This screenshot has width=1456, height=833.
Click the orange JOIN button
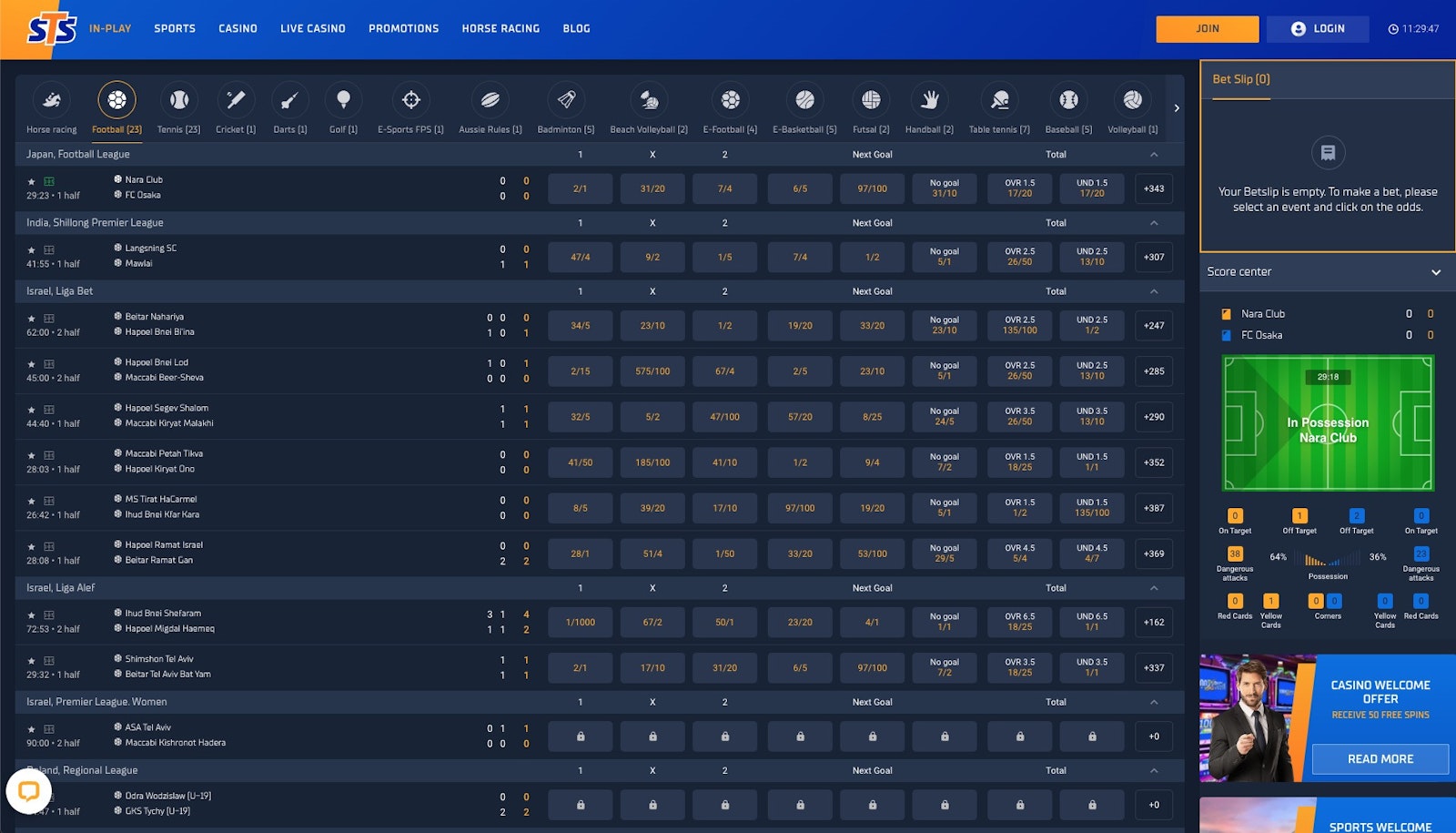point(1207,29)
